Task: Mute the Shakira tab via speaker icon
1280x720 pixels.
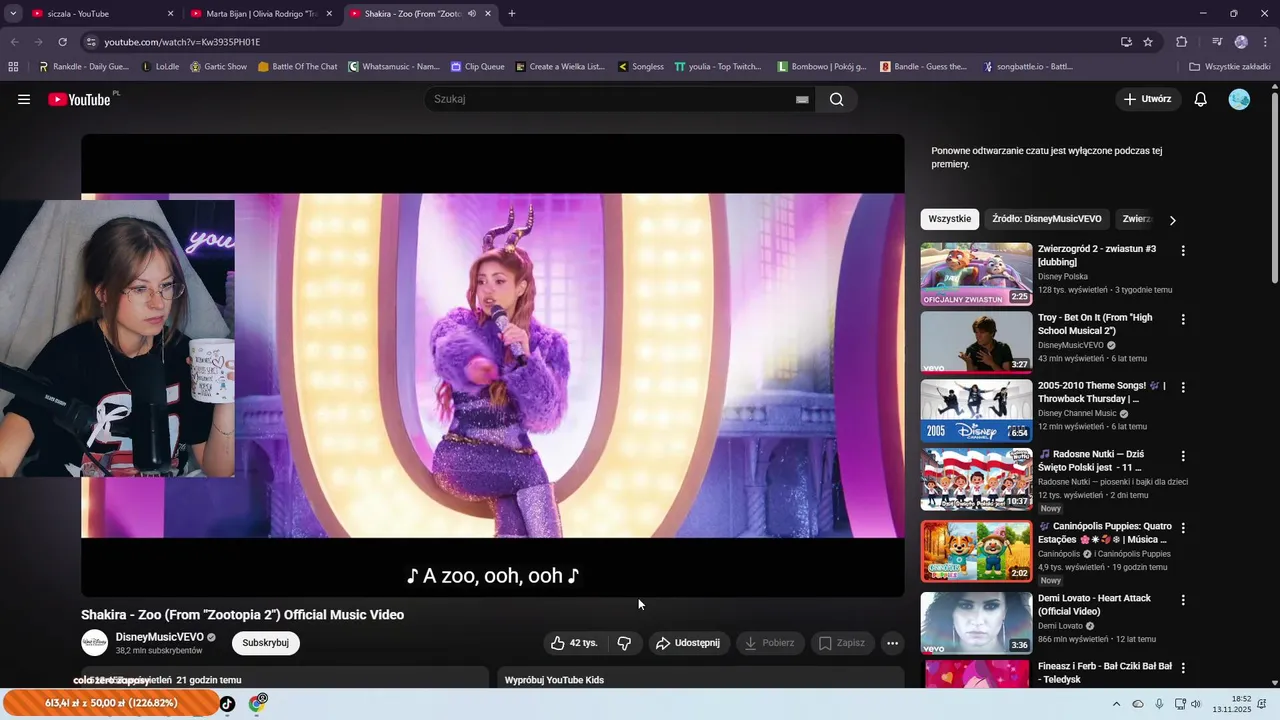Action: click(472, 14)
